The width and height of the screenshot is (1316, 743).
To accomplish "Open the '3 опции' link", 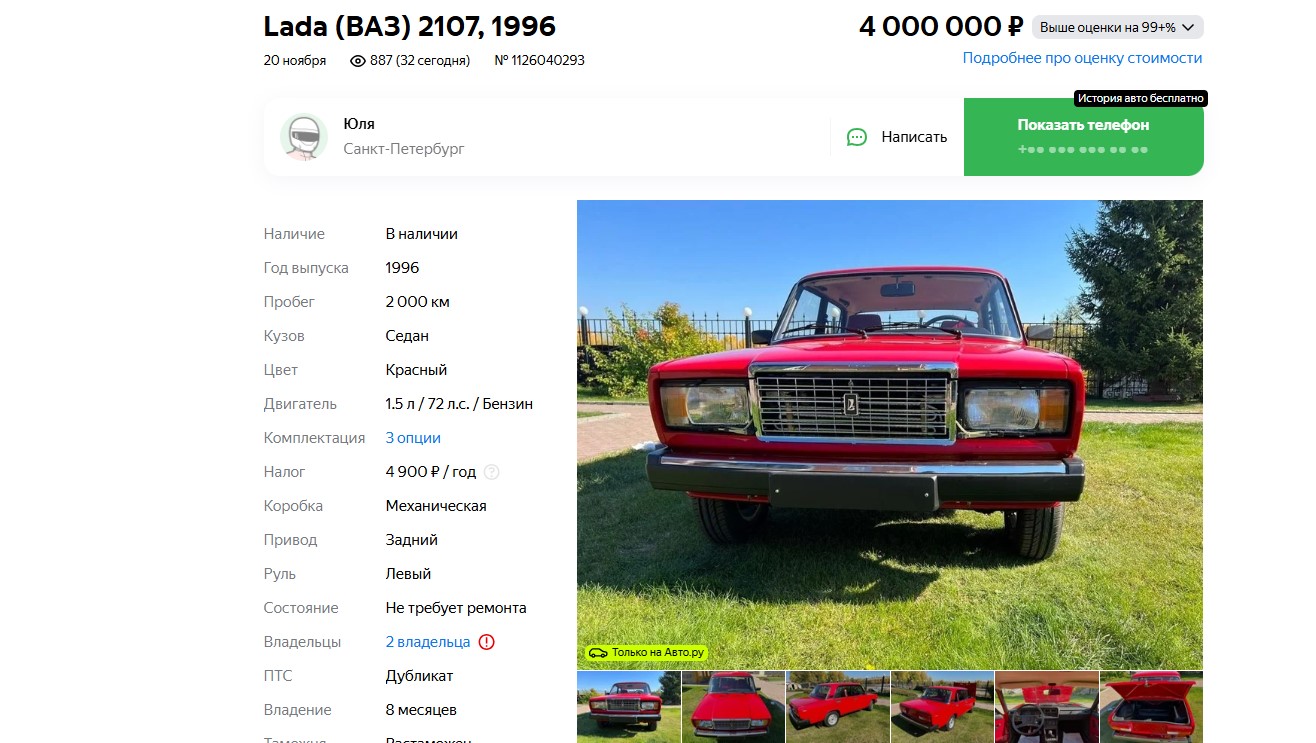I will (413, 438).
